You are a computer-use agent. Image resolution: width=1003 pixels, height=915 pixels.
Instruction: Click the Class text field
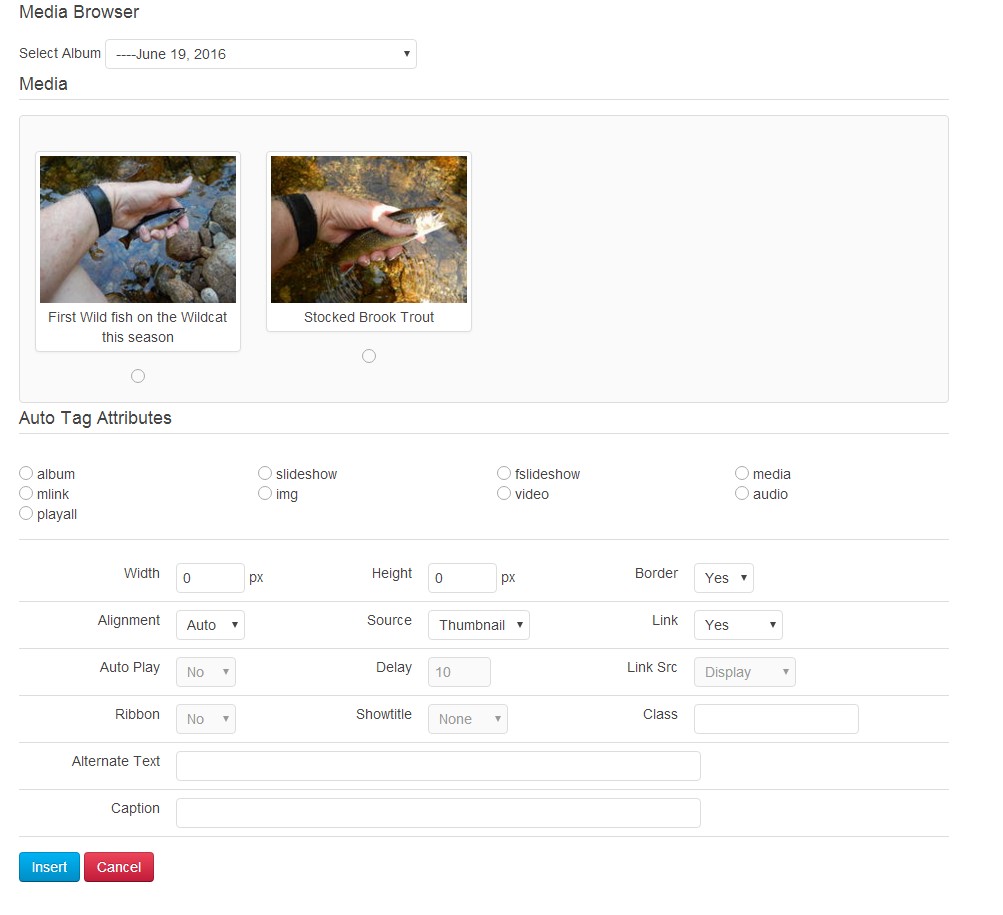point(776,719)
